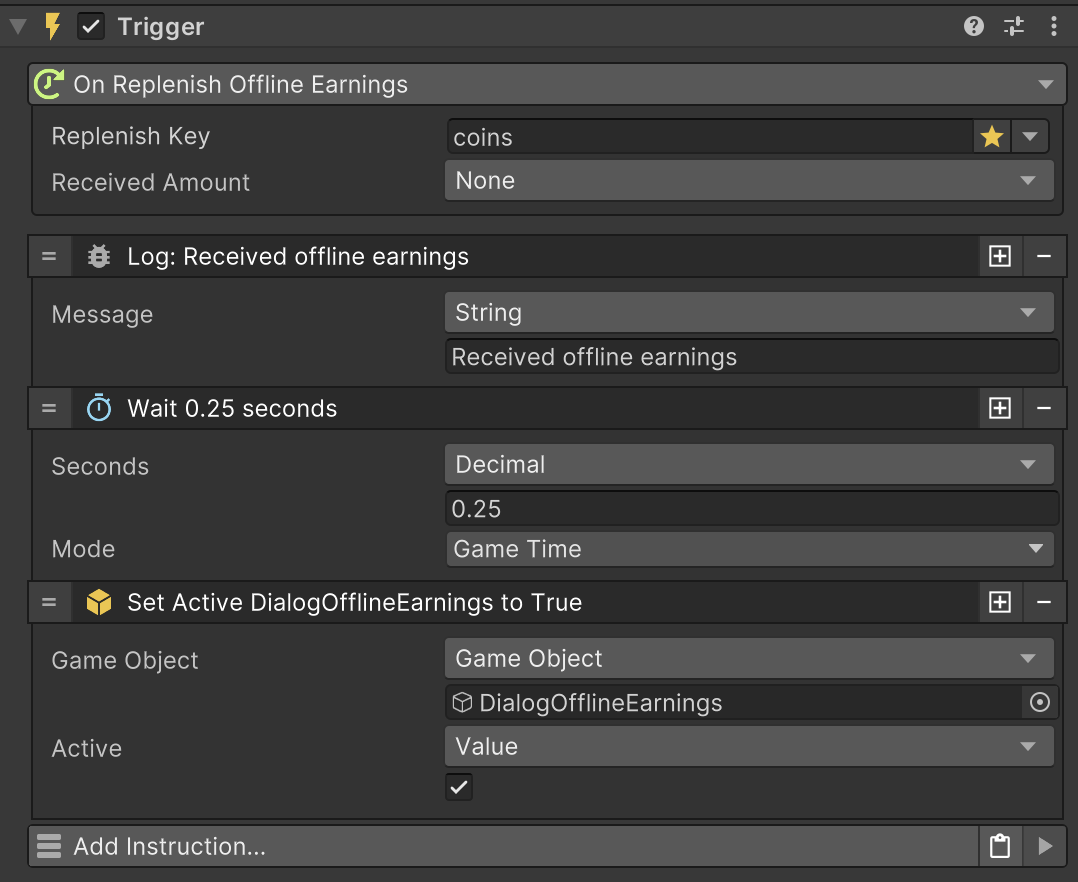1078x882 pixels.
Task: Open Trigger component preset settings icon
Action: tap(1014, 27)
